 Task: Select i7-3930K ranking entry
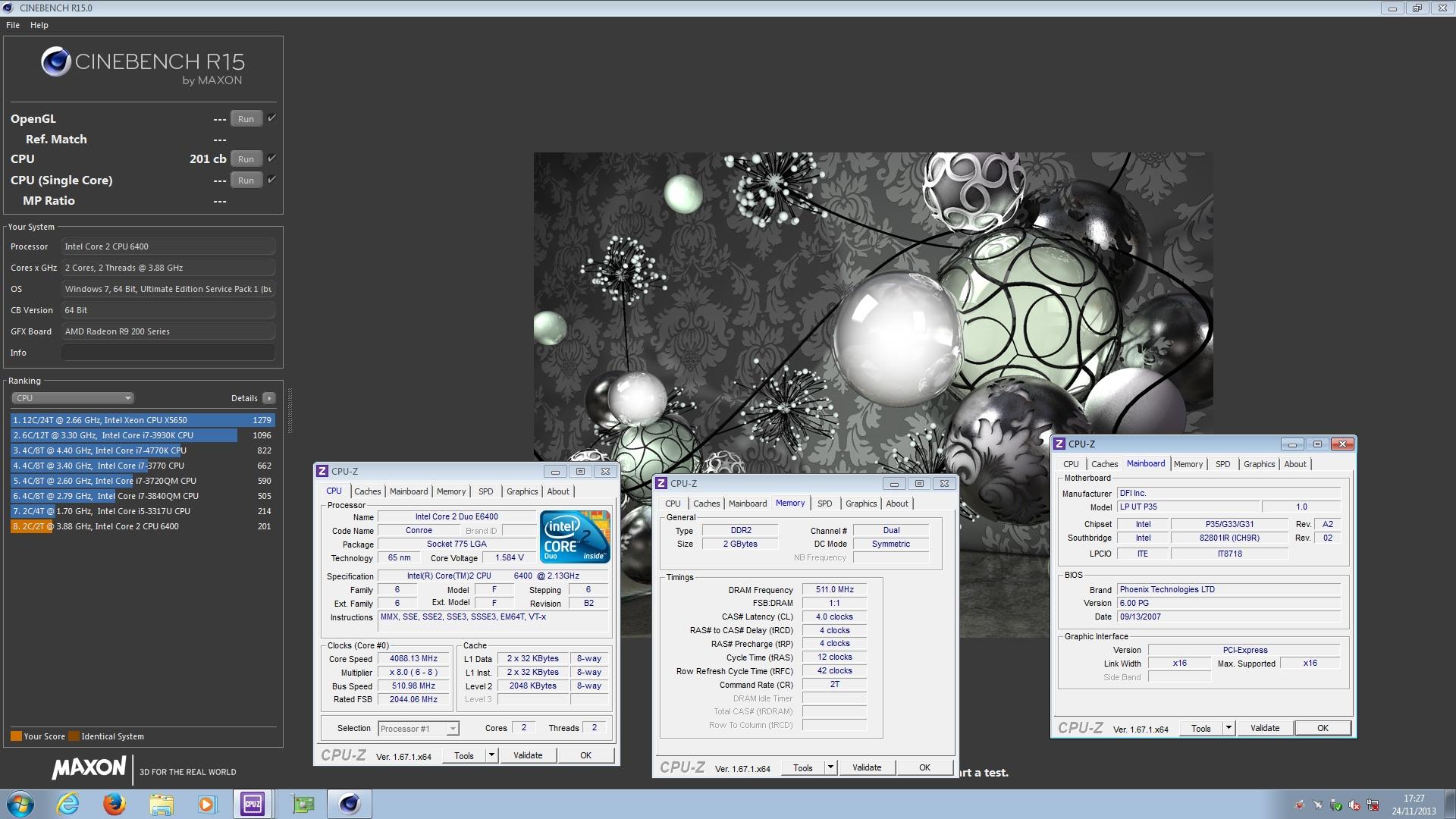pos(143,435)
